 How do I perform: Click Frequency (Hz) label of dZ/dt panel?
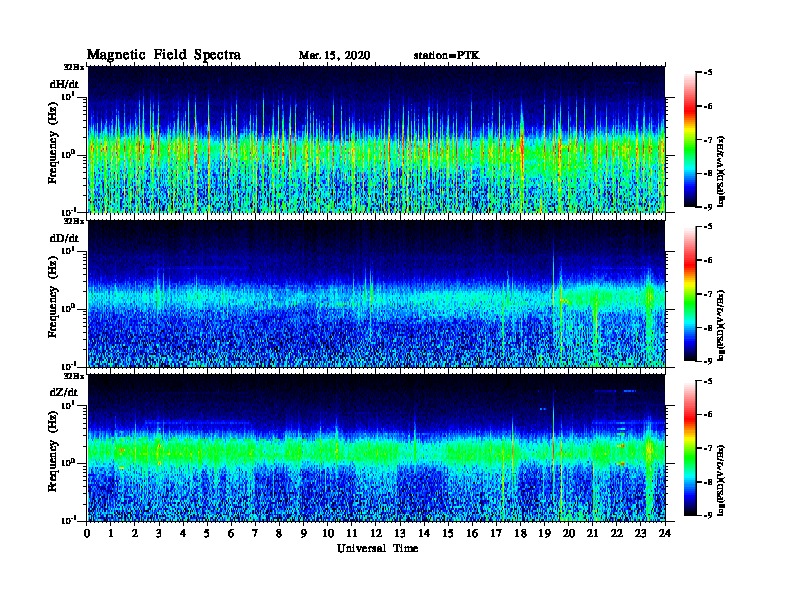[53, 451]
